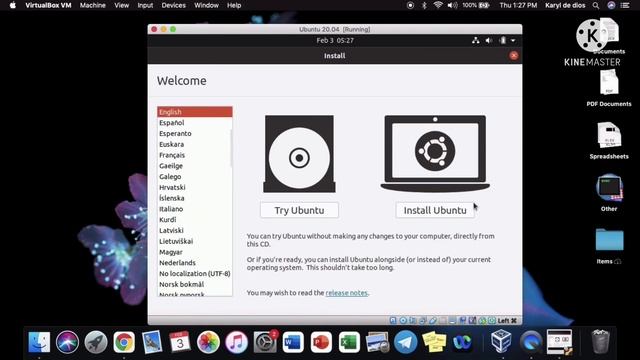The height and width of the screenshot is (360, 640).
Task: Select Íslenska in the language list
Action: (195, 198)
